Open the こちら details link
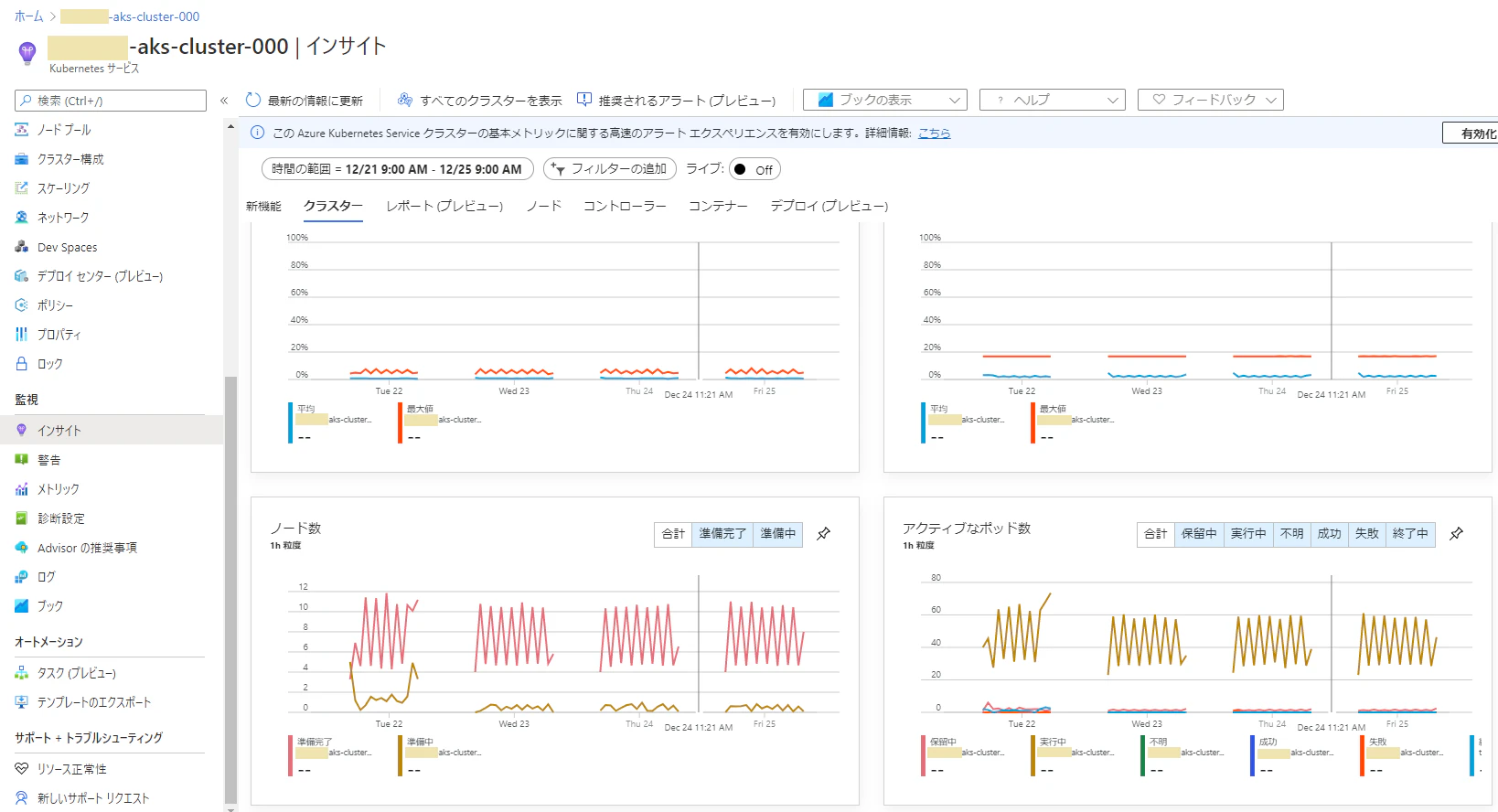Viewport: 1498px width, 812px height. [x=935, y=134]
